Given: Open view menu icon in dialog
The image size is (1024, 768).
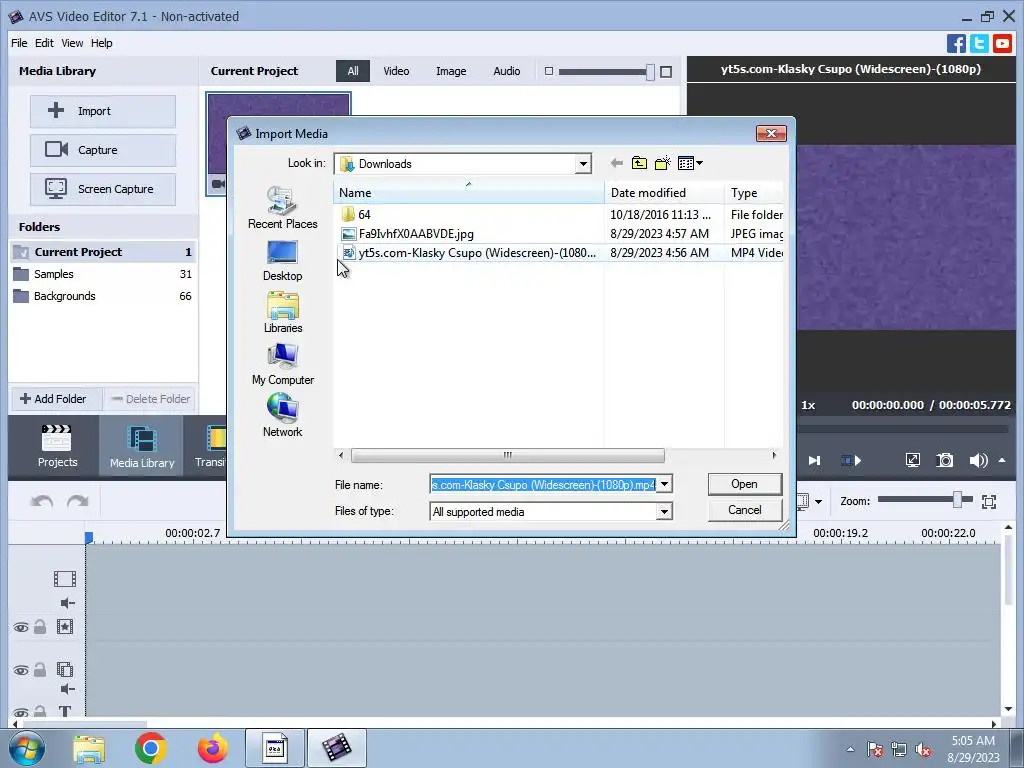Looking at the screenshot, I should (690, 163).
